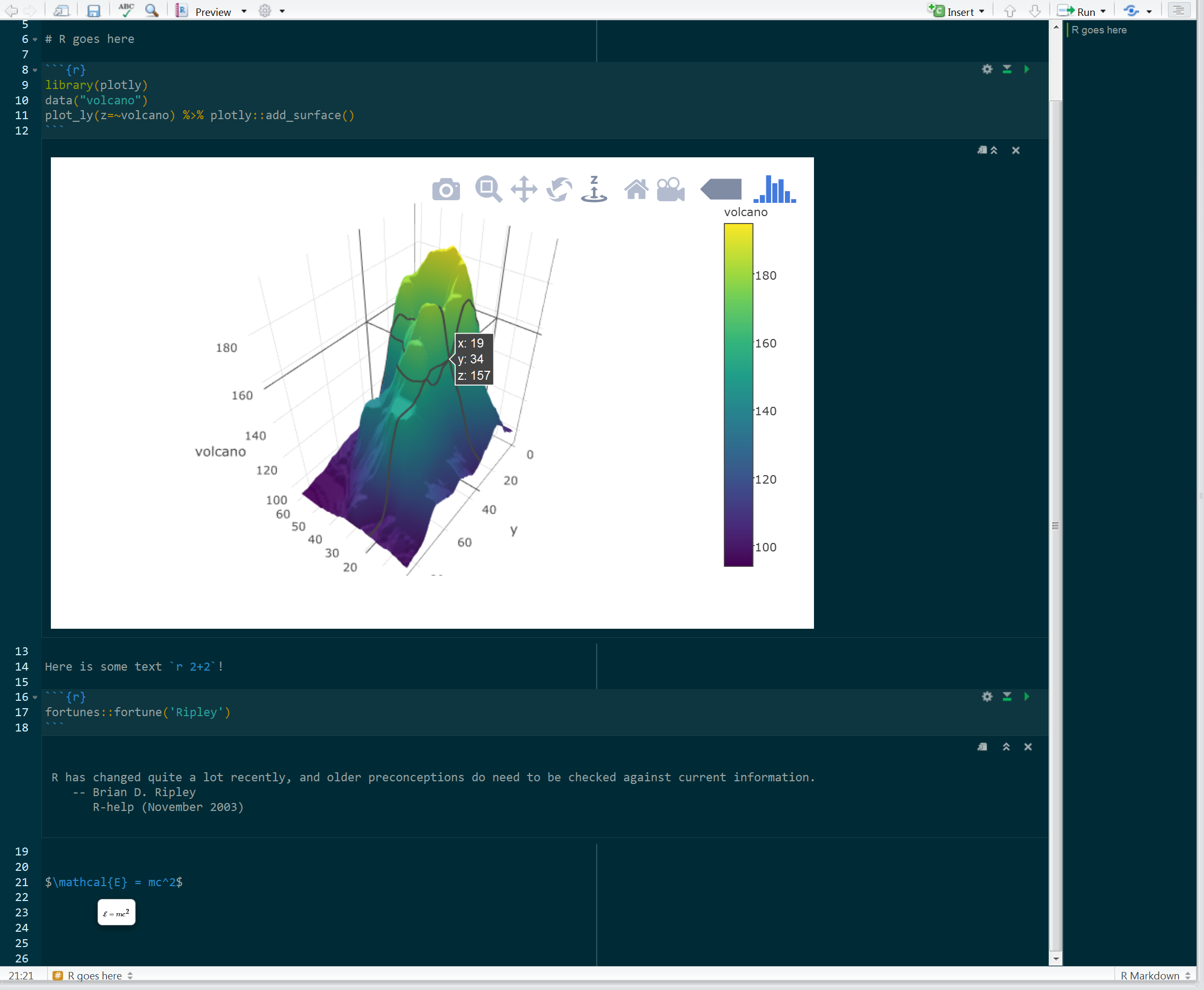
Task: Reset camera to last save (video camera)
Action: (x=670, y=189)
